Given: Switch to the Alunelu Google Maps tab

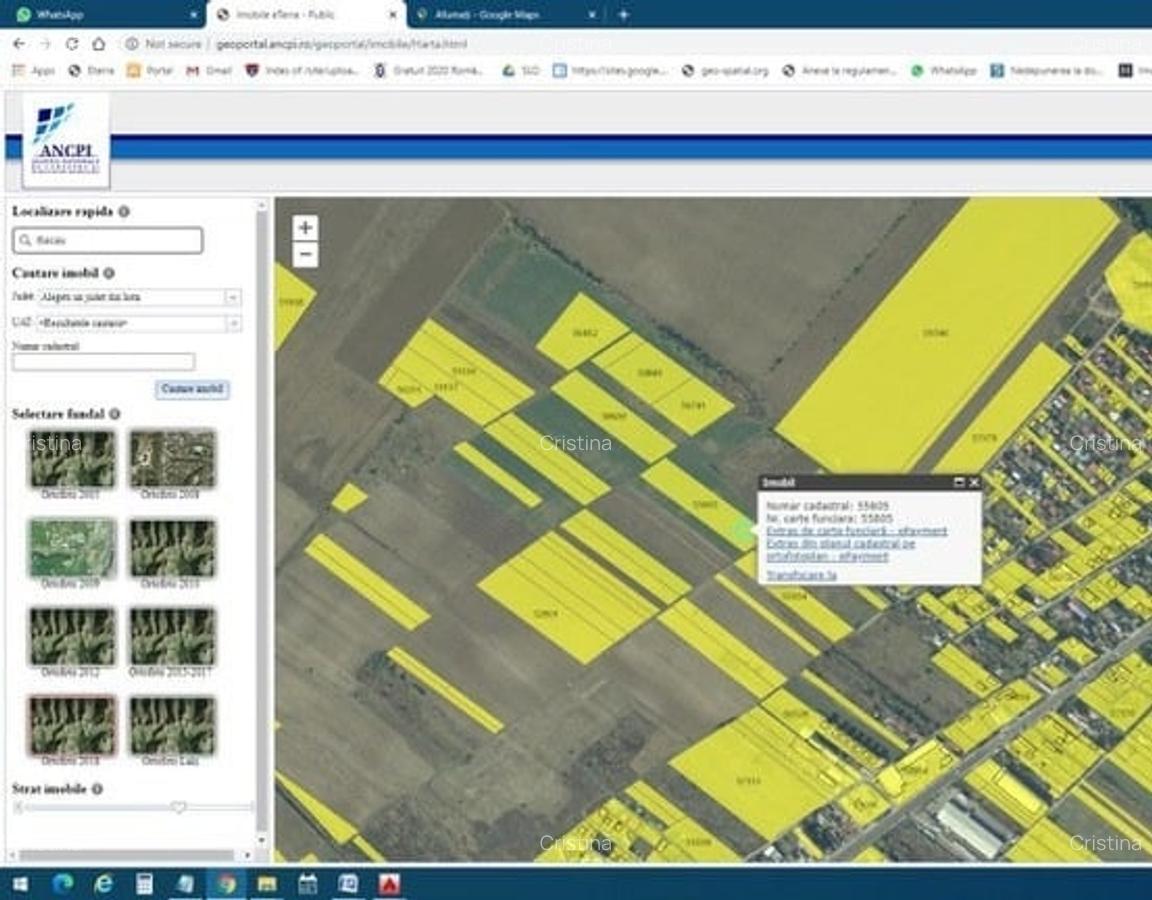Looking at the screenshot, I should click(x=496, y=14).
